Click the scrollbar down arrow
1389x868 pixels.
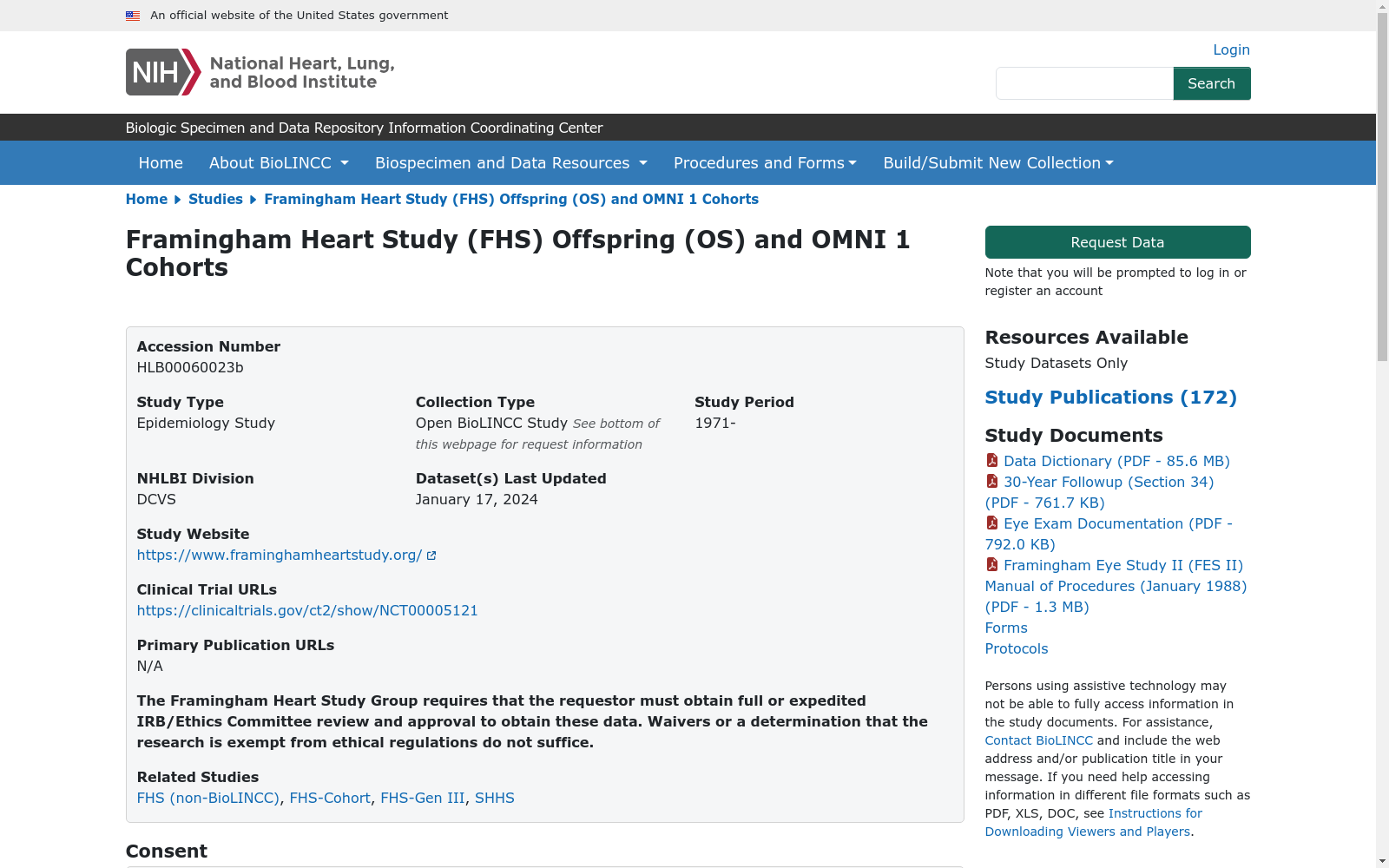tap(1382, 861)
